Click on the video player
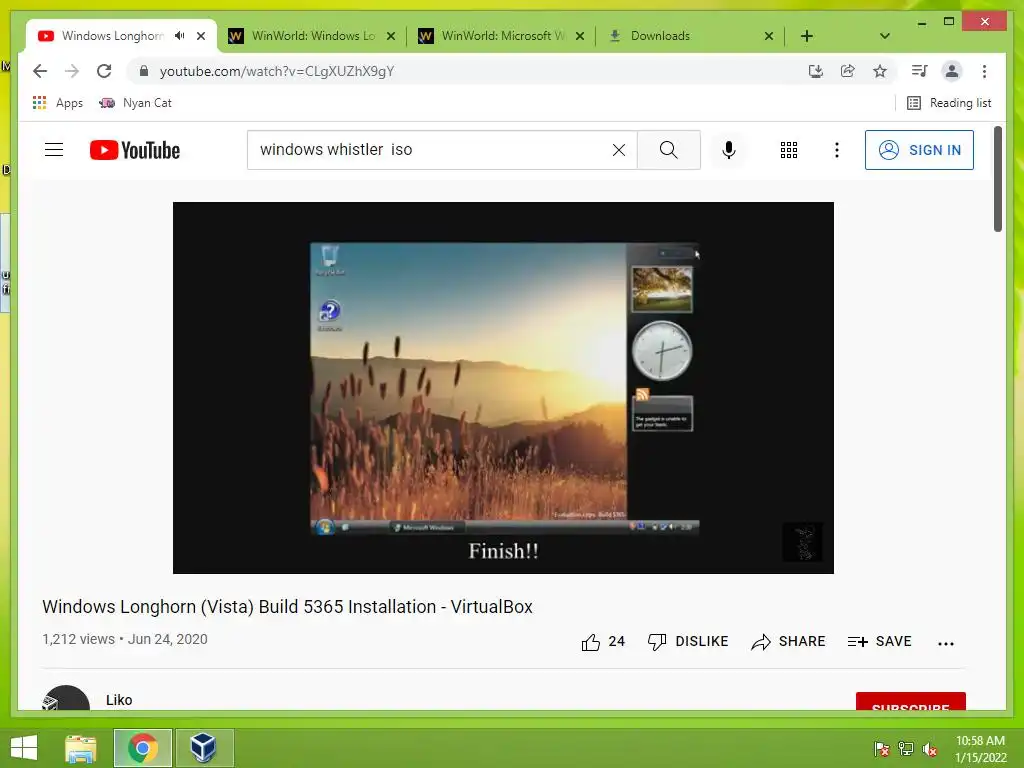The width and height of the screenshot is (1024, 768). [504, 388]
